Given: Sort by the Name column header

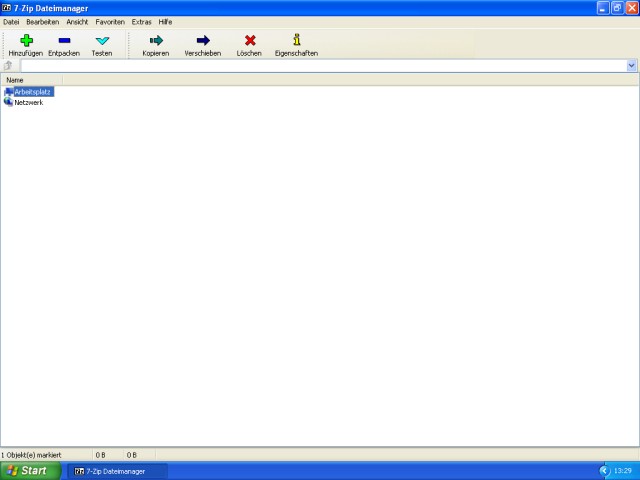Looking at the screenshot, I should point(32,80).
